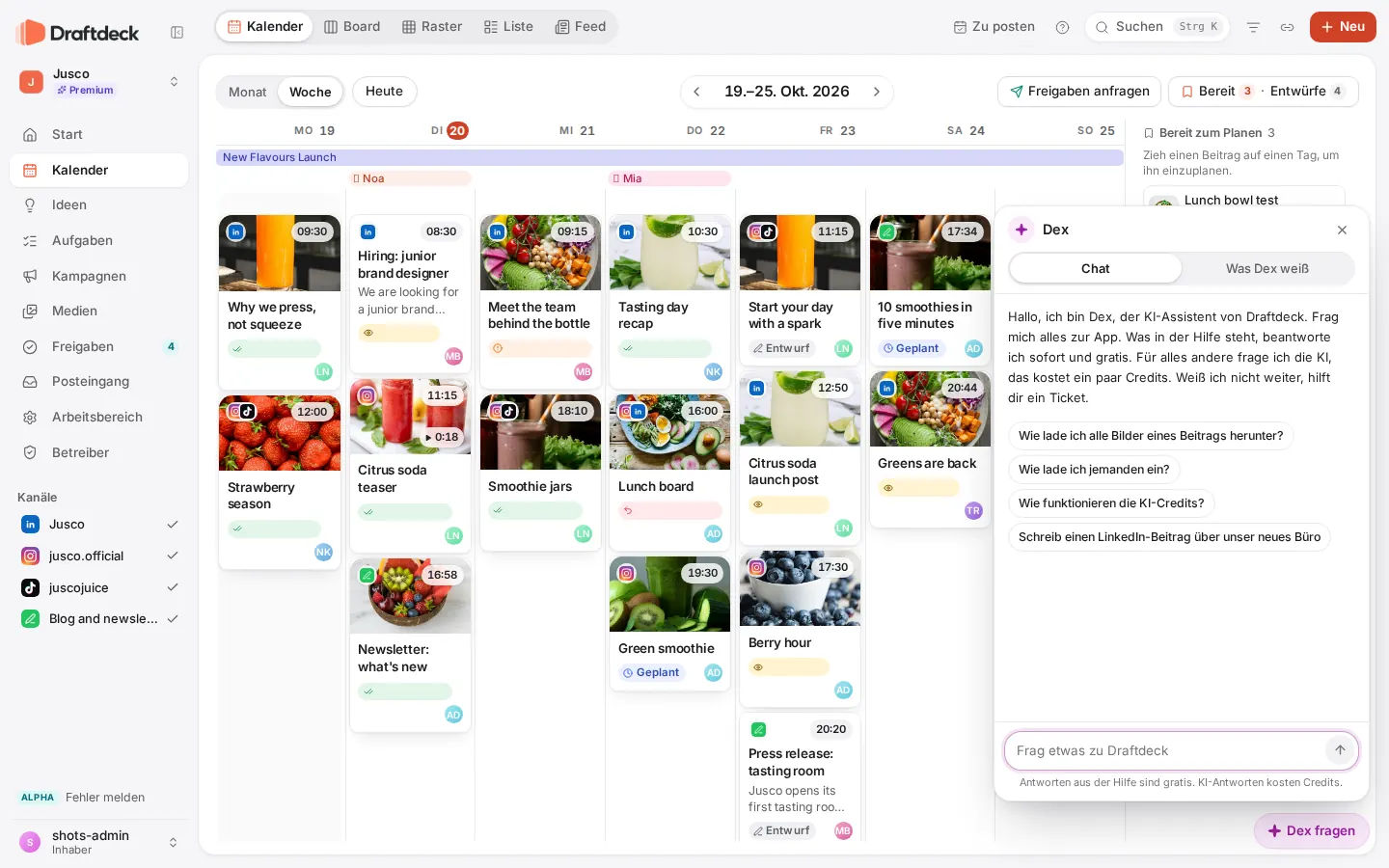Switch calendar to Monat view
The height and width of the screenshot is (868, 1389).
pyautogui.click(x=248, y=92)
